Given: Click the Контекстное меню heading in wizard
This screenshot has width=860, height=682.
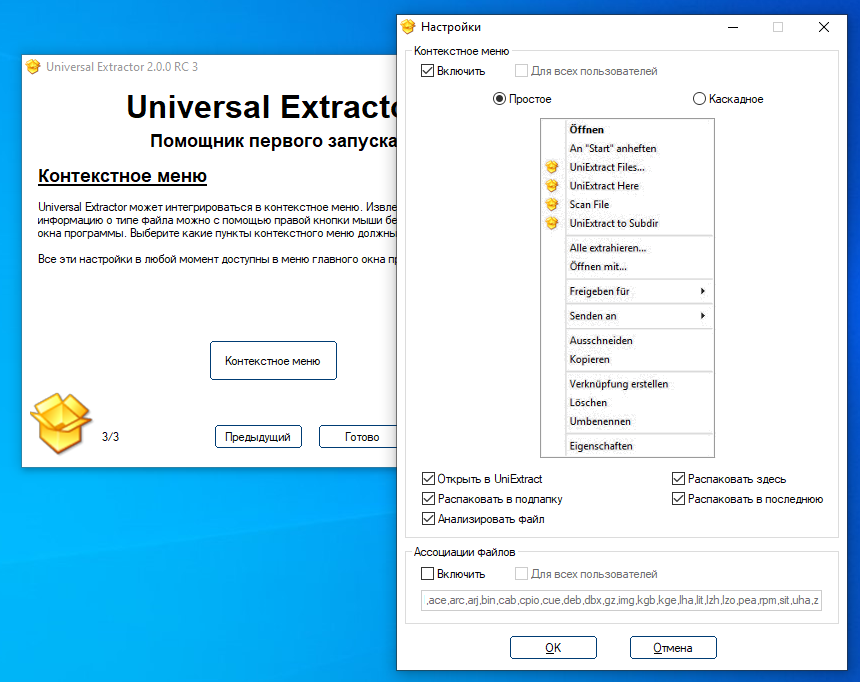Looking at the screenshot, I should pos(122,176).
